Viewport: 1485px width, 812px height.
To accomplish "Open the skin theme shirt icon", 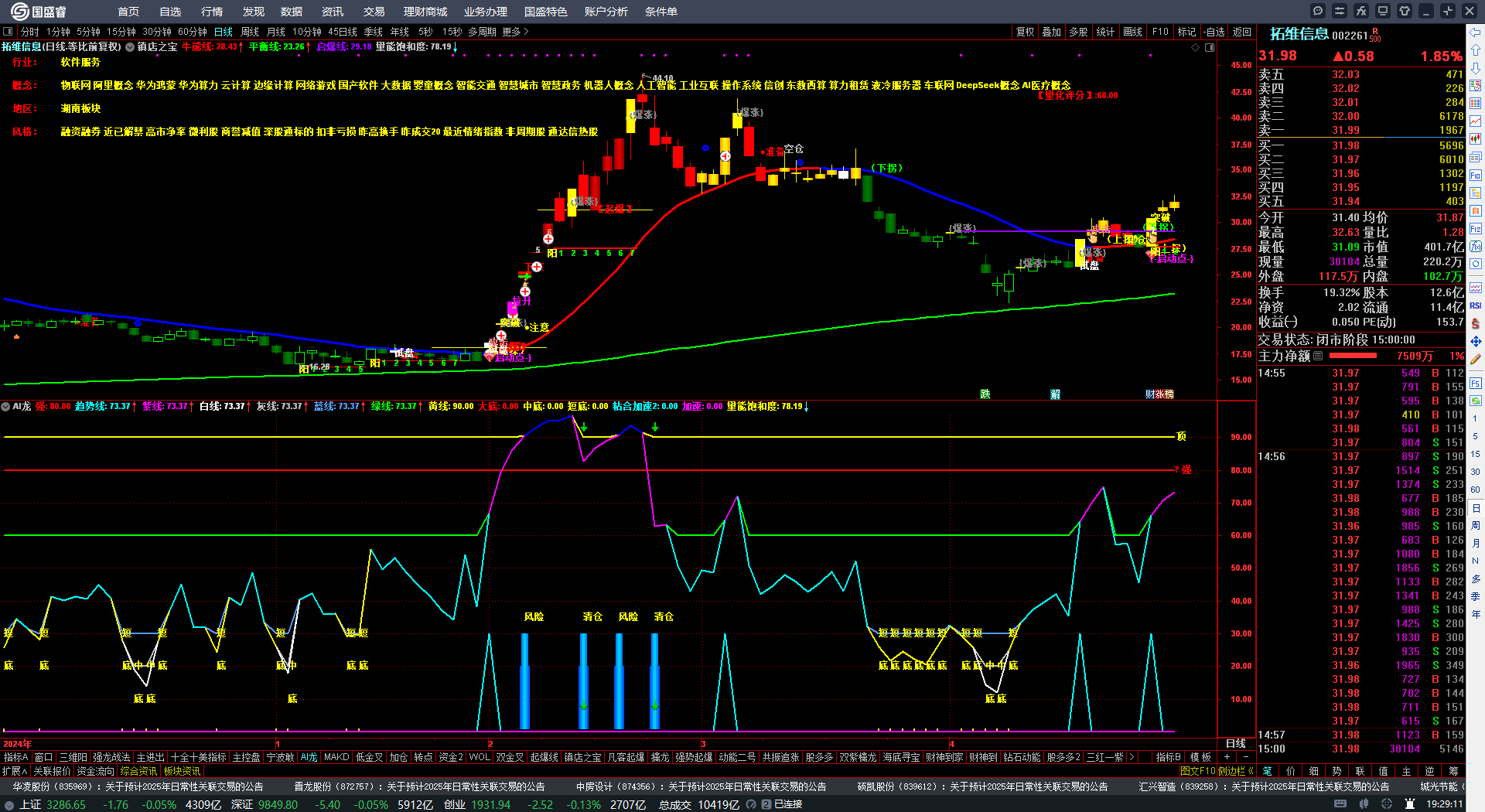I will (1405, 11).
